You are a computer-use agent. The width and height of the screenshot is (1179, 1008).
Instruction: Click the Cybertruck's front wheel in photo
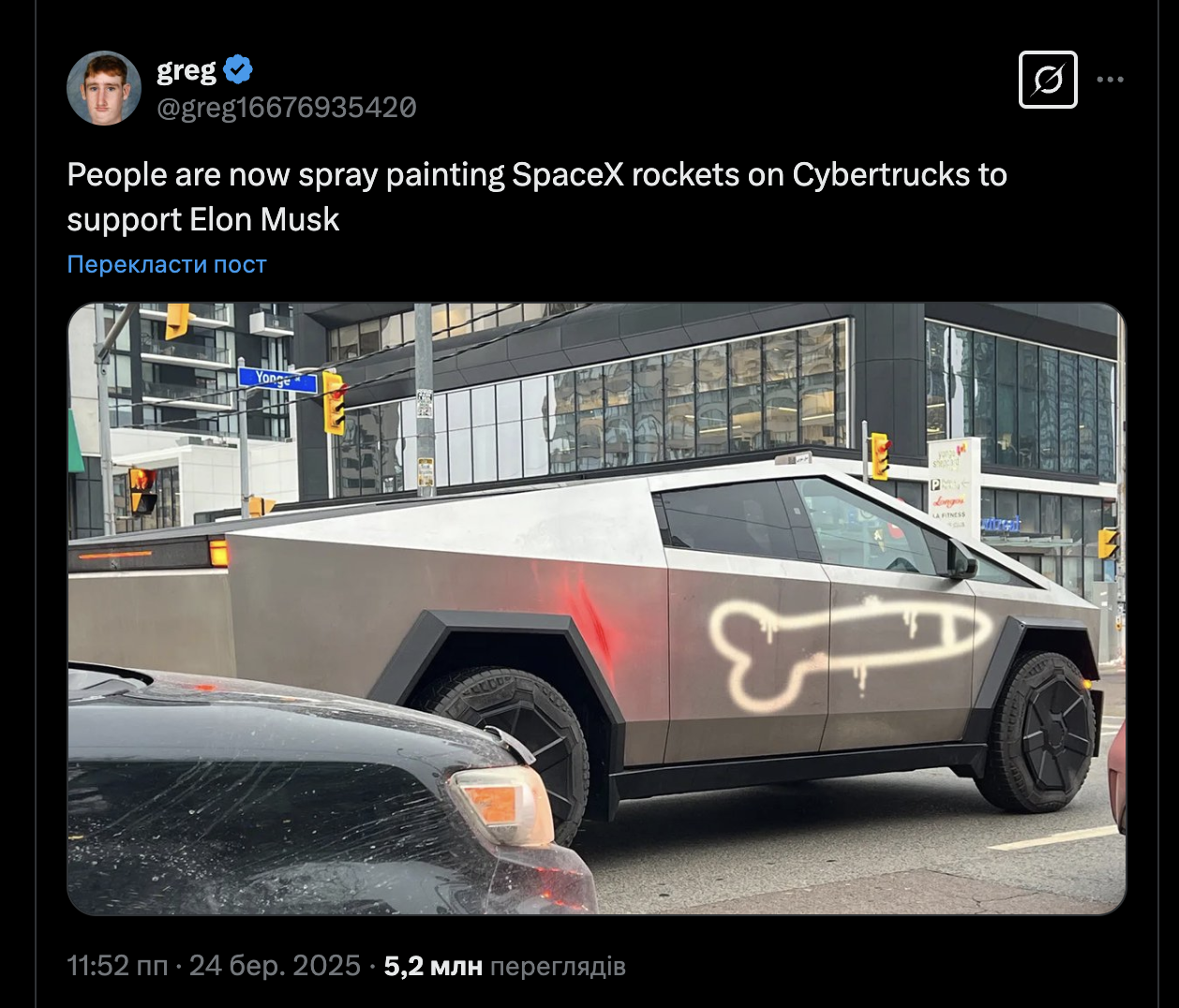1042,732
